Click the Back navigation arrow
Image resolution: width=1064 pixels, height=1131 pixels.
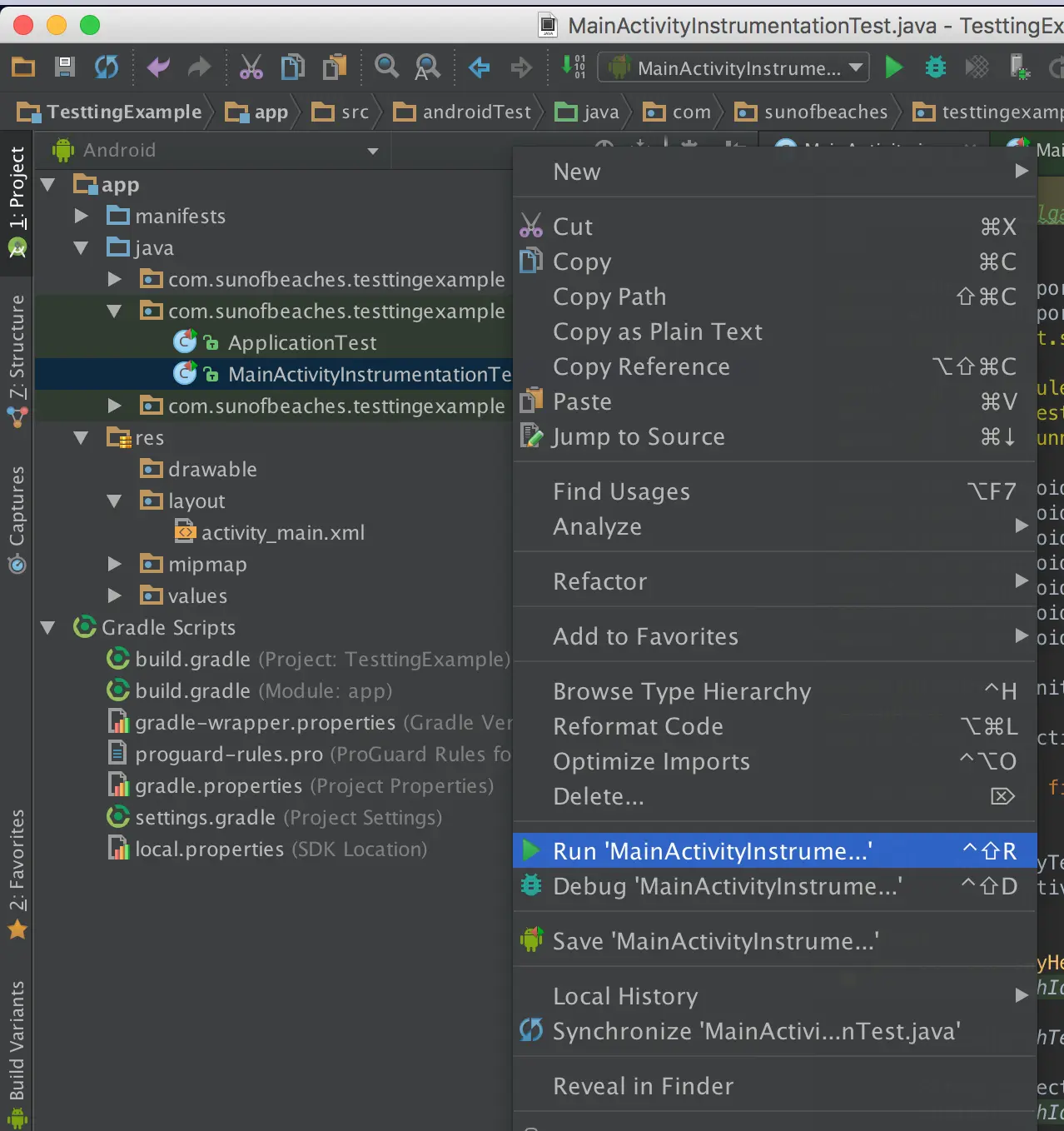[480, 67]
